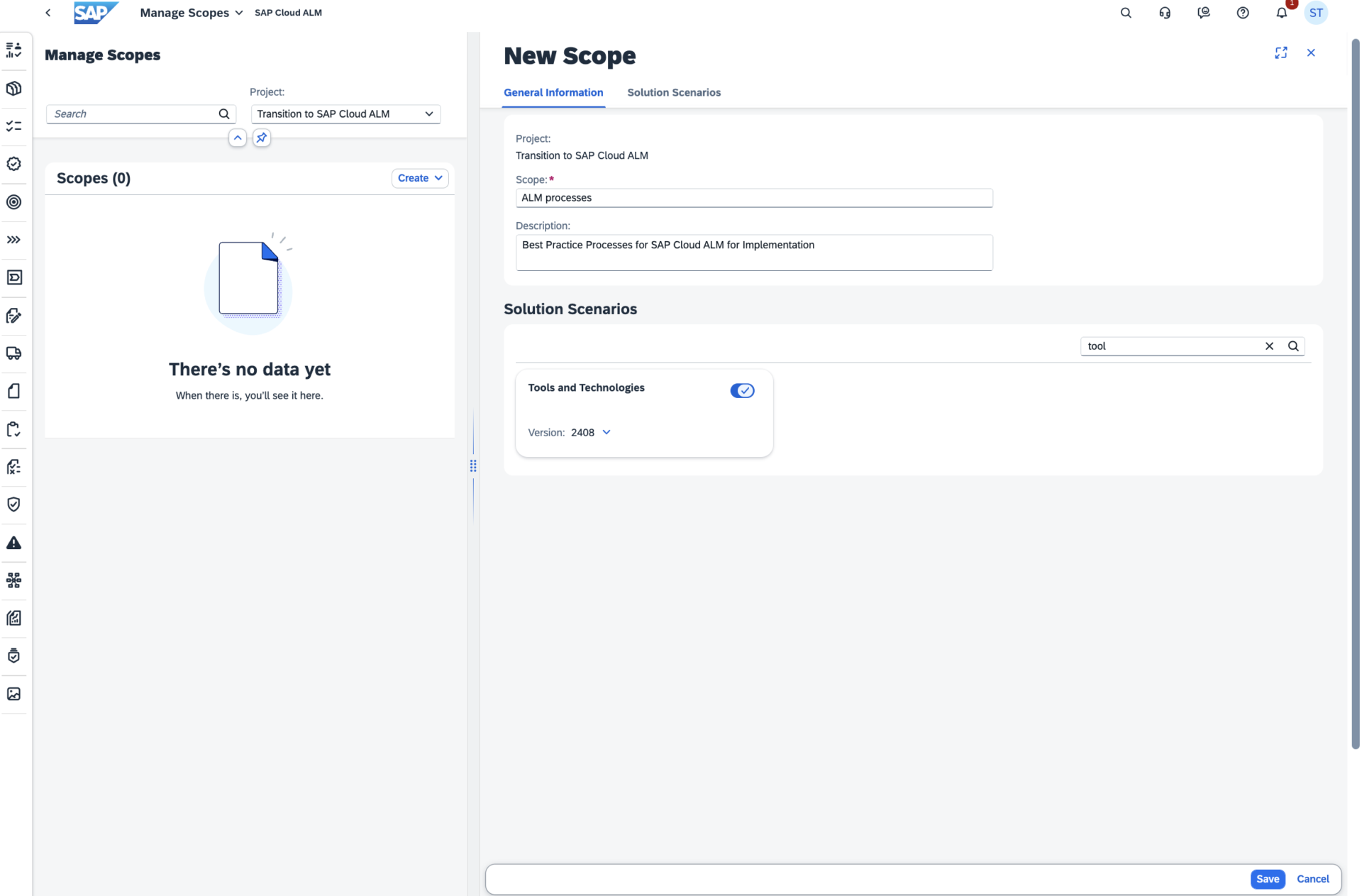1362x896 pixels.
Task: Collapse the filter header with up chevron
Action: click(238, 138)
